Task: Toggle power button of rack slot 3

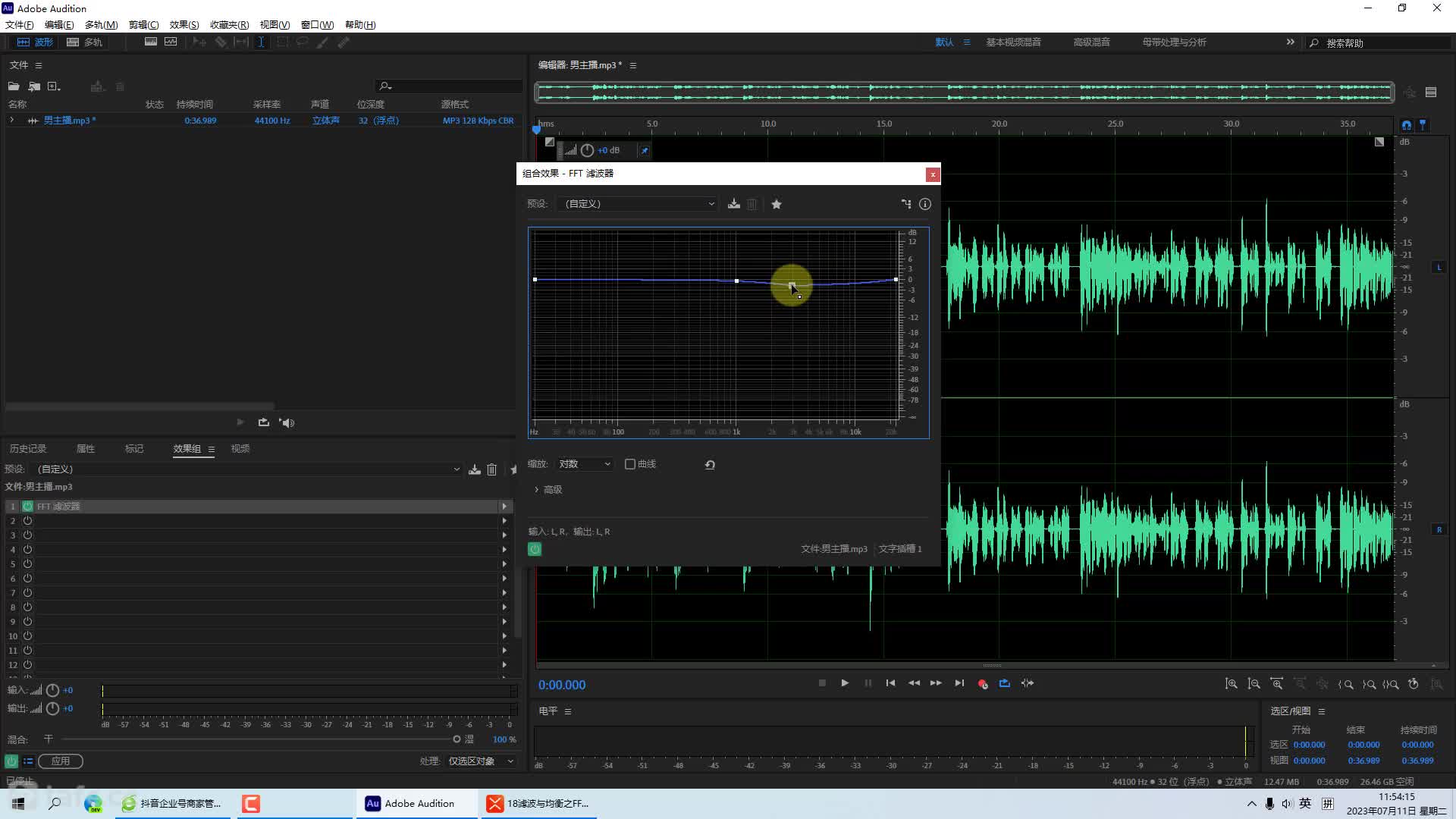Action: click(x=27, y=535)
